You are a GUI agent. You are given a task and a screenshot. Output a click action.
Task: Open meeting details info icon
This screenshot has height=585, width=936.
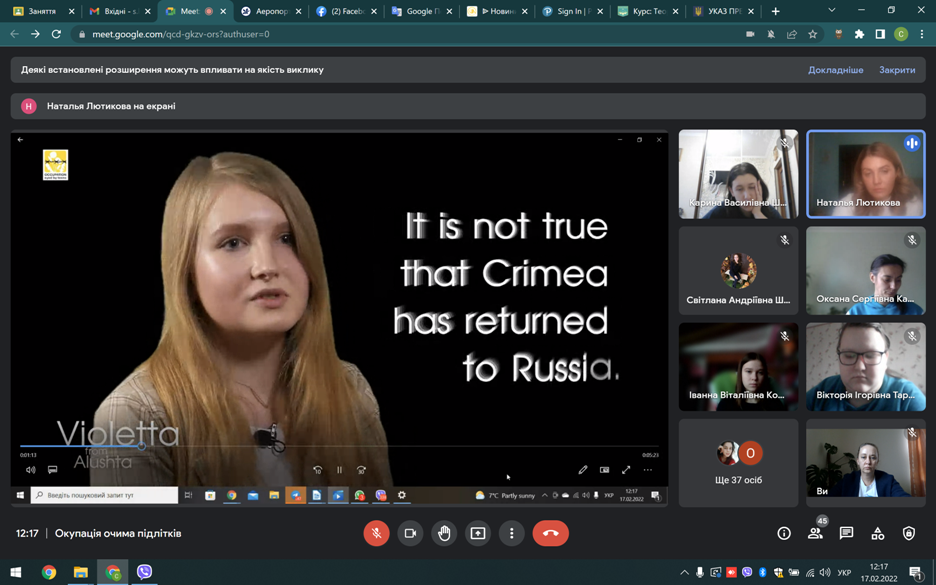coord(784,534)
